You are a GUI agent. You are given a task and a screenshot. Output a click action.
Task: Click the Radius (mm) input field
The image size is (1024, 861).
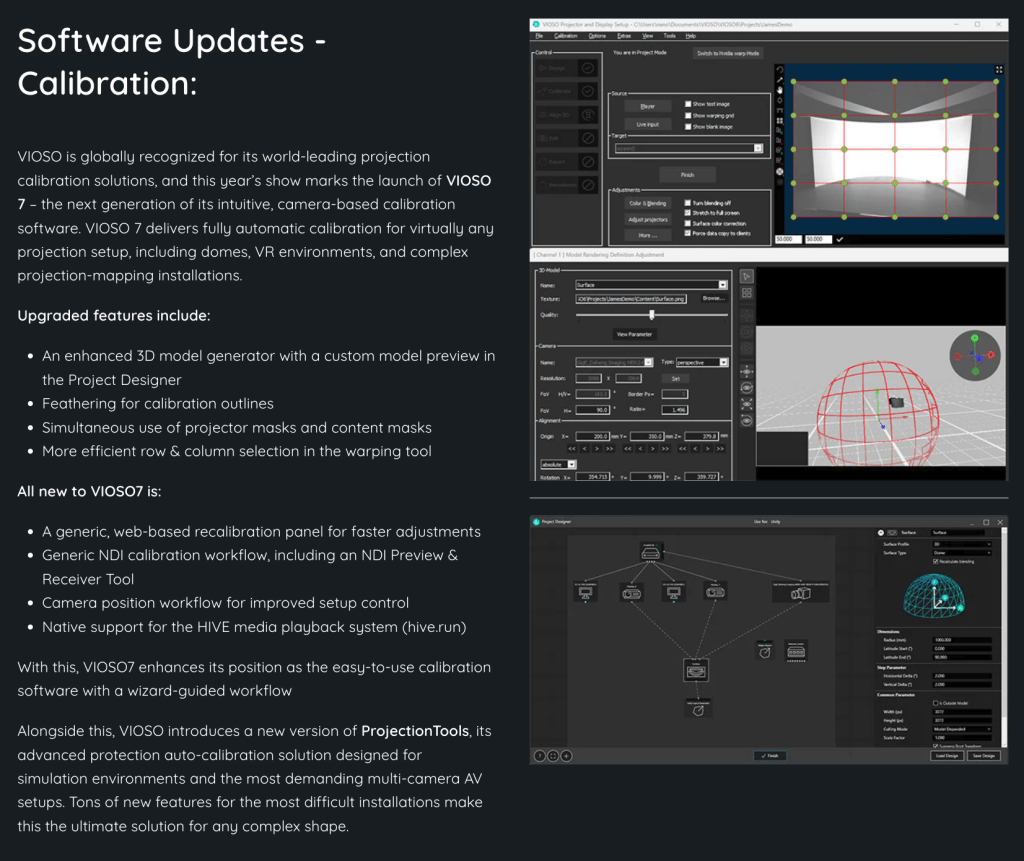960,639
